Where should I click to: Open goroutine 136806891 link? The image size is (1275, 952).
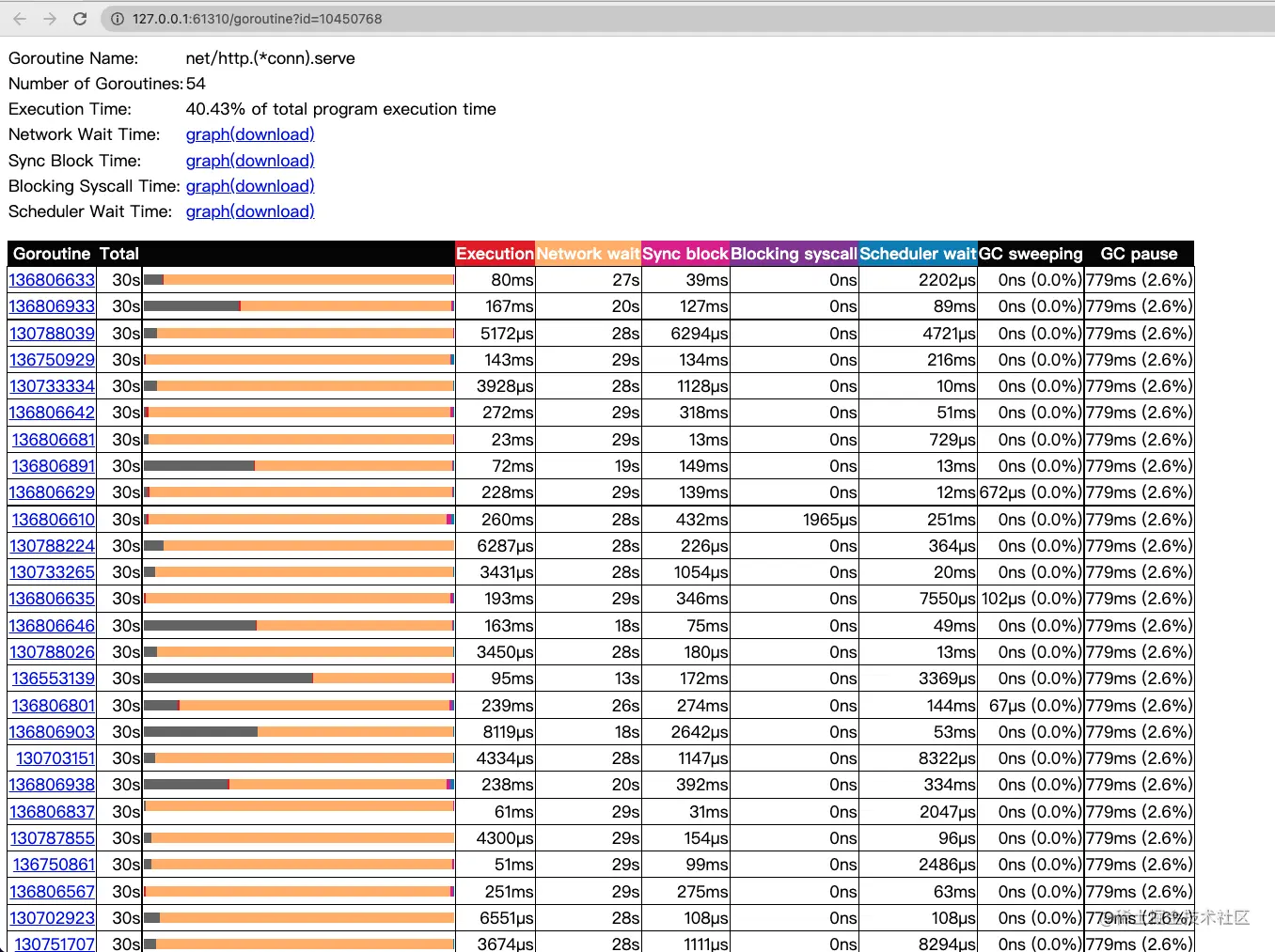[x=54, y=466]
